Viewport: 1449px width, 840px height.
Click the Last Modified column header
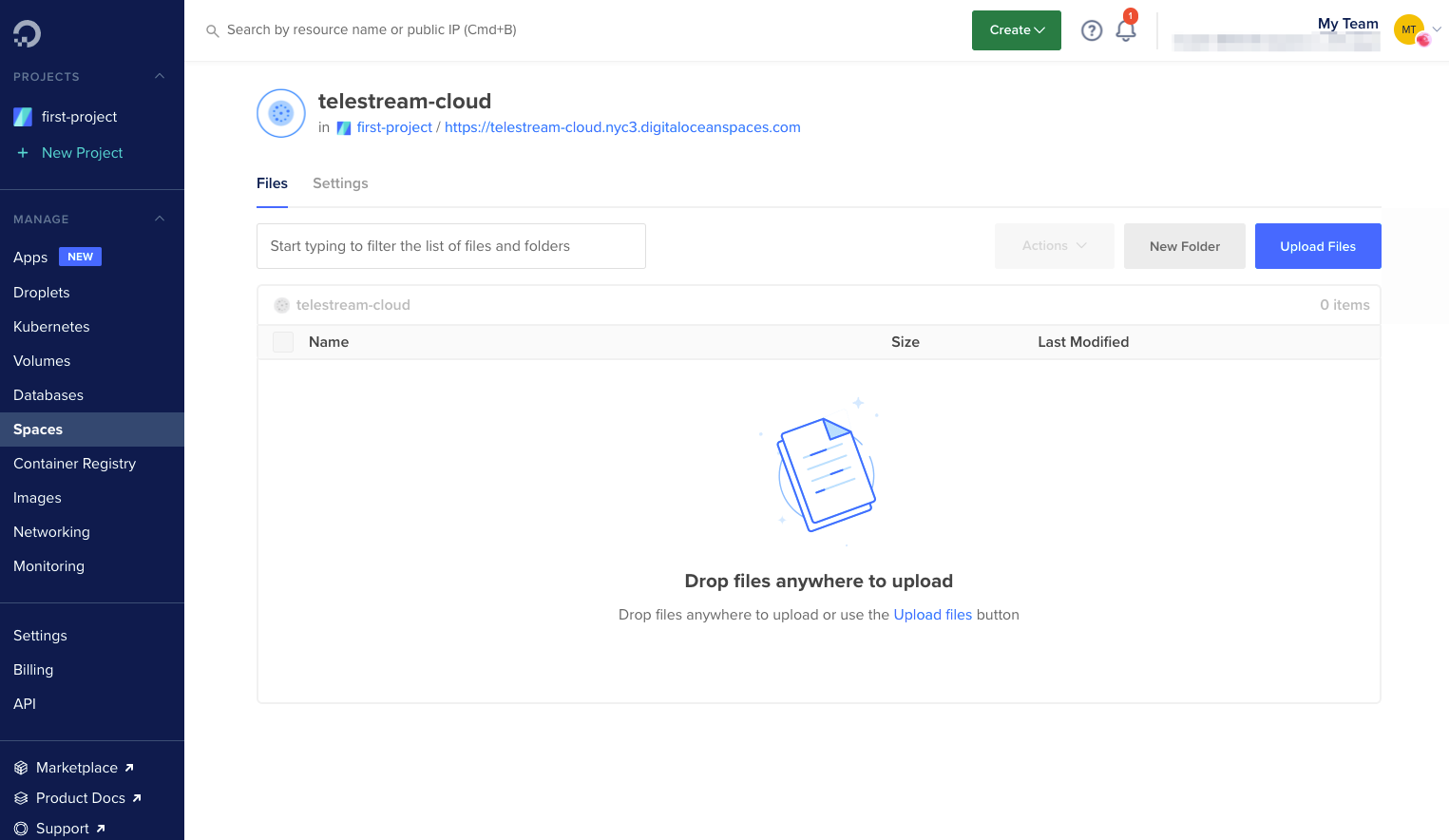pyautogui.click(x=1083, y=342)
